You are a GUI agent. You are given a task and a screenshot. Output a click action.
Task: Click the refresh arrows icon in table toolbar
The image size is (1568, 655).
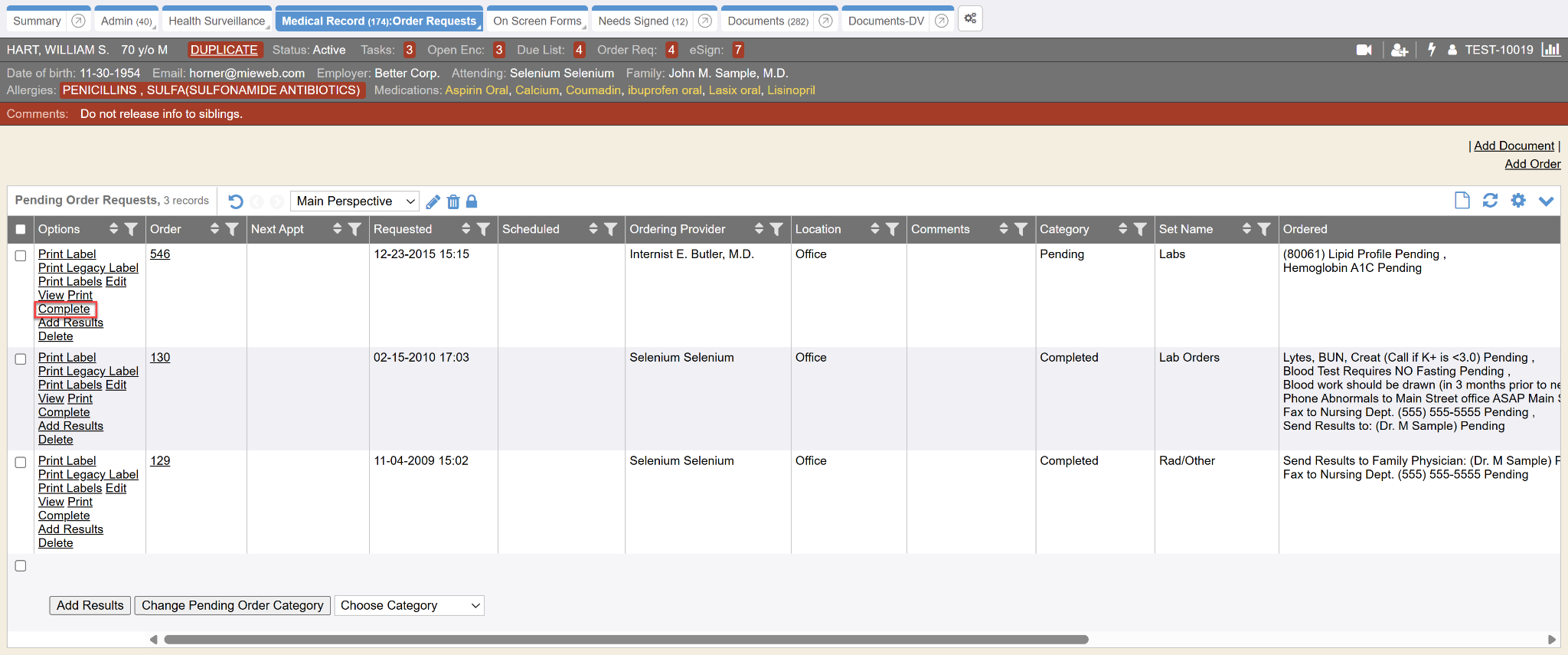point(1490,201)
